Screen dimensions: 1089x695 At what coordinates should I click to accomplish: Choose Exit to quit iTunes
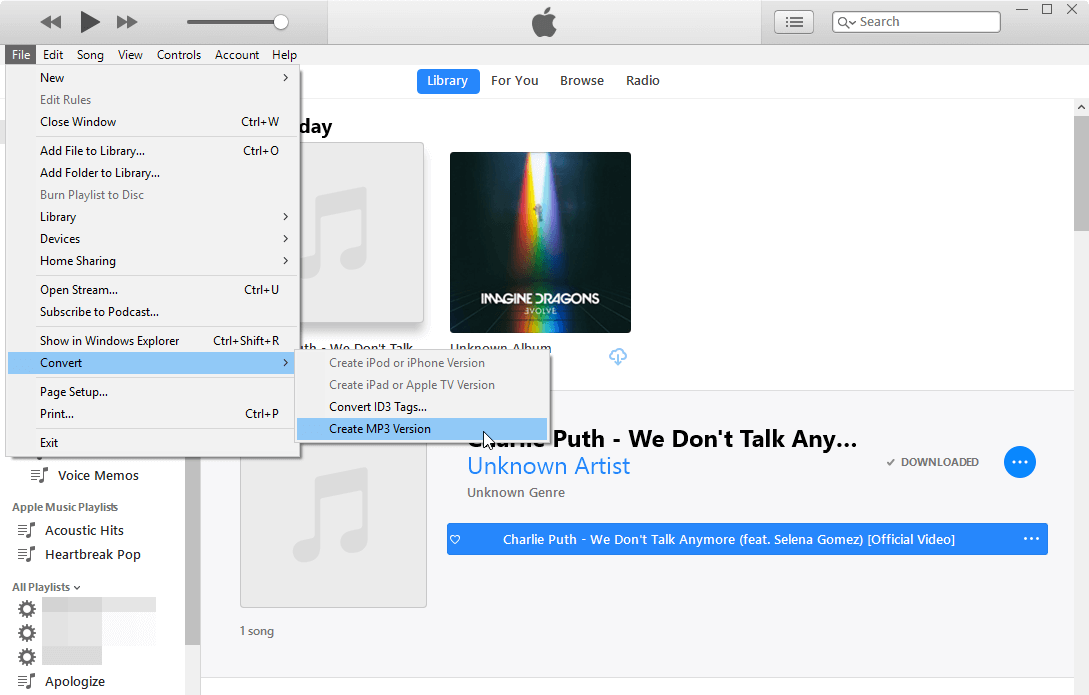coord(153,443)
